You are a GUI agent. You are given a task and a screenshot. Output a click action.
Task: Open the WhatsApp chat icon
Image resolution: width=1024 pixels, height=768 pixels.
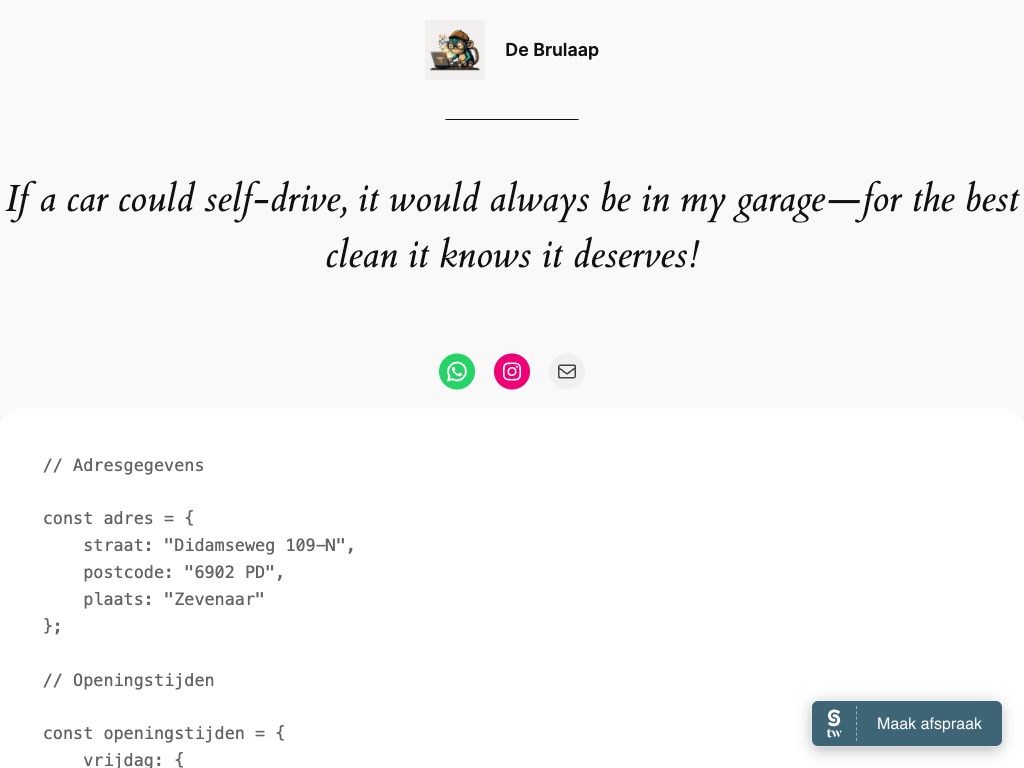point(457,372)
